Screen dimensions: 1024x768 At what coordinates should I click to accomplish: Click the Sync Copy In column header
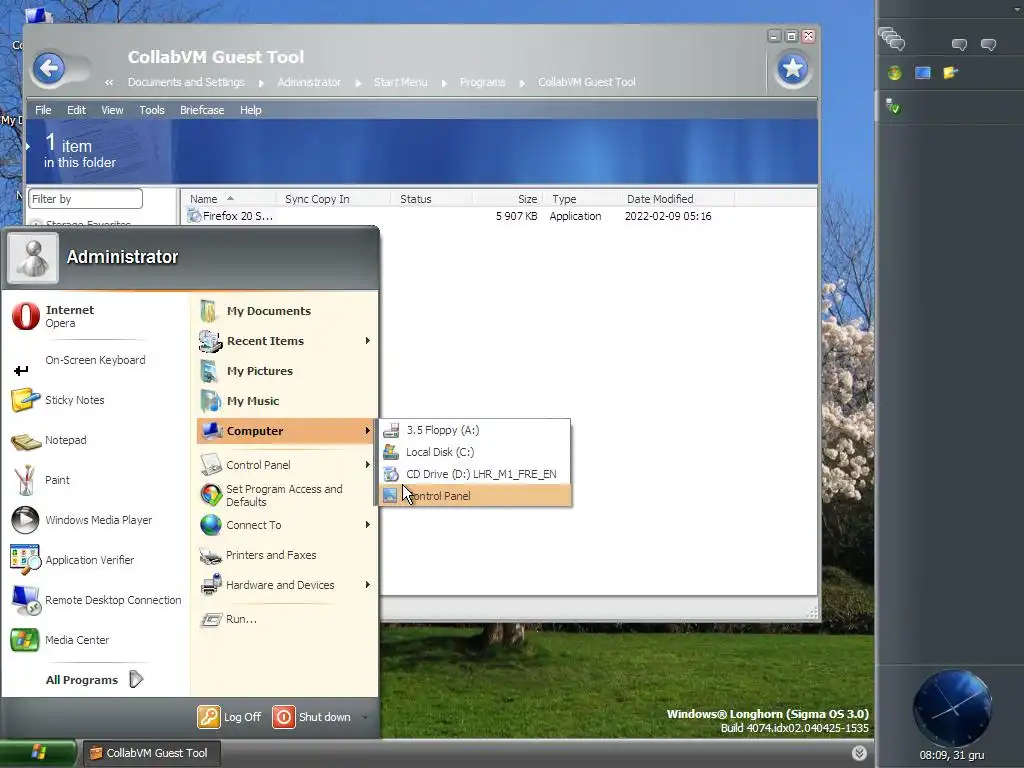334,199
